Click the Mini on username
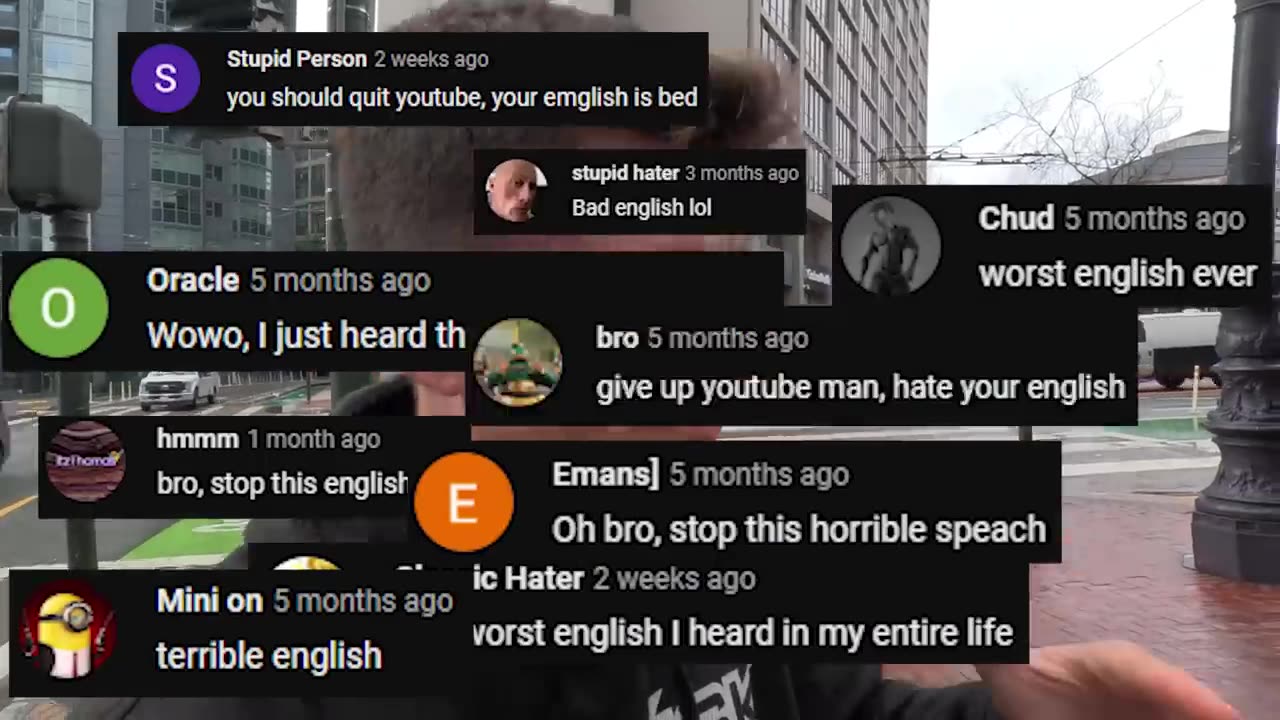The width and height of the screenshot is (1280, 720). [x=210, y=600]
